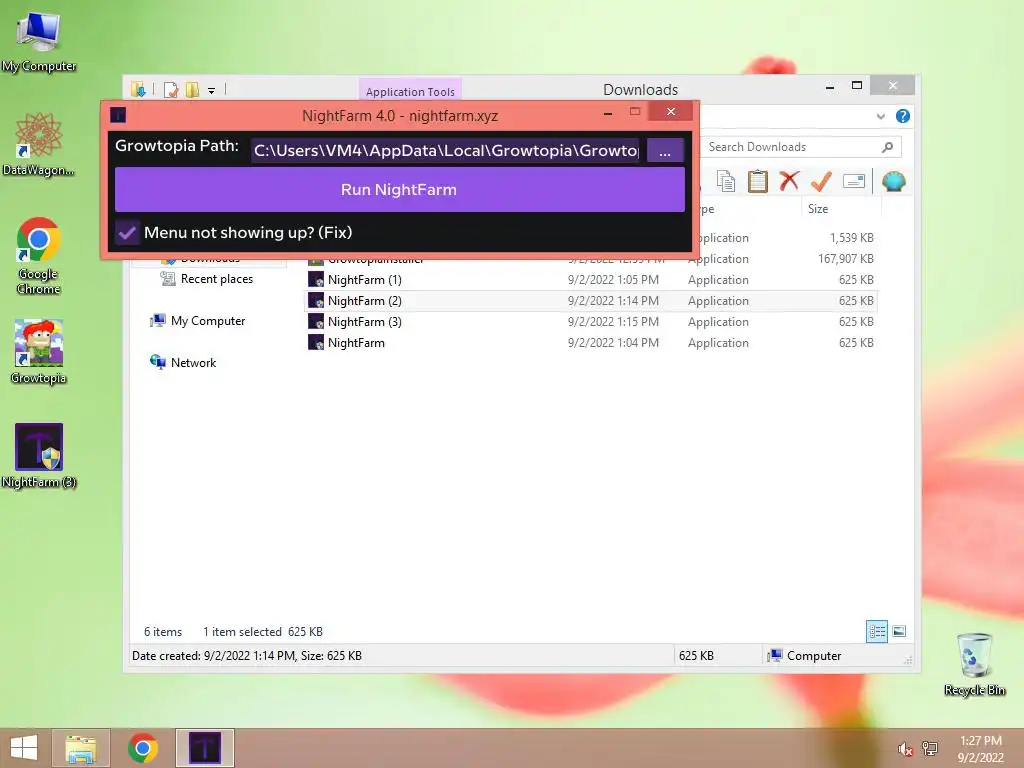Click the Rename toolbar icon
Image resolution: width=1024 pixels, height=768 pixels.
click(x=854, y=181)
